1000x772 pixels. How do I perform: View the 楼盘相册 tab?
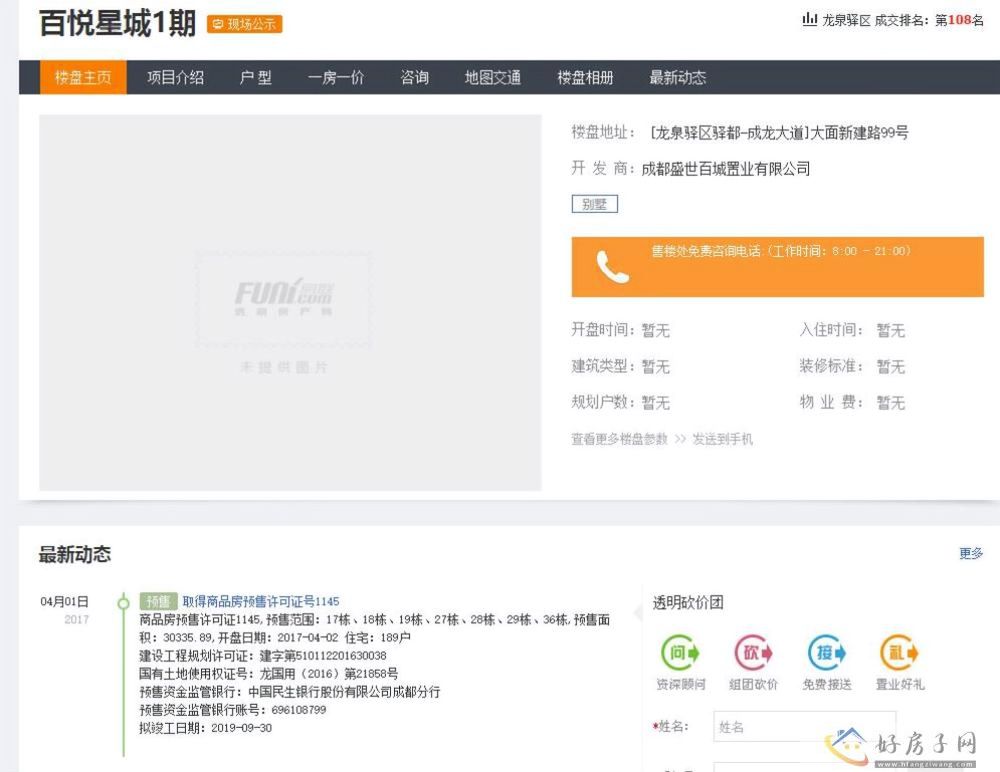pyautogui.click(x=585, y=78)
